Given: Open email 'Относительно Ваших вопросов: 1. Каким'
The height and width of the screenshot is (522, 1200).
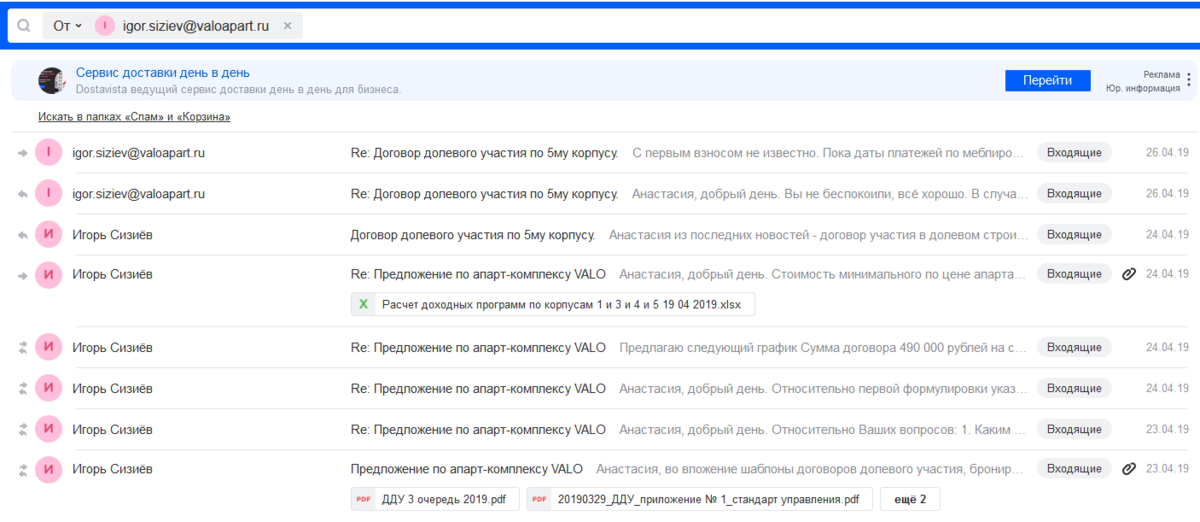Looking at the screenshot, I should pos(600,430).
